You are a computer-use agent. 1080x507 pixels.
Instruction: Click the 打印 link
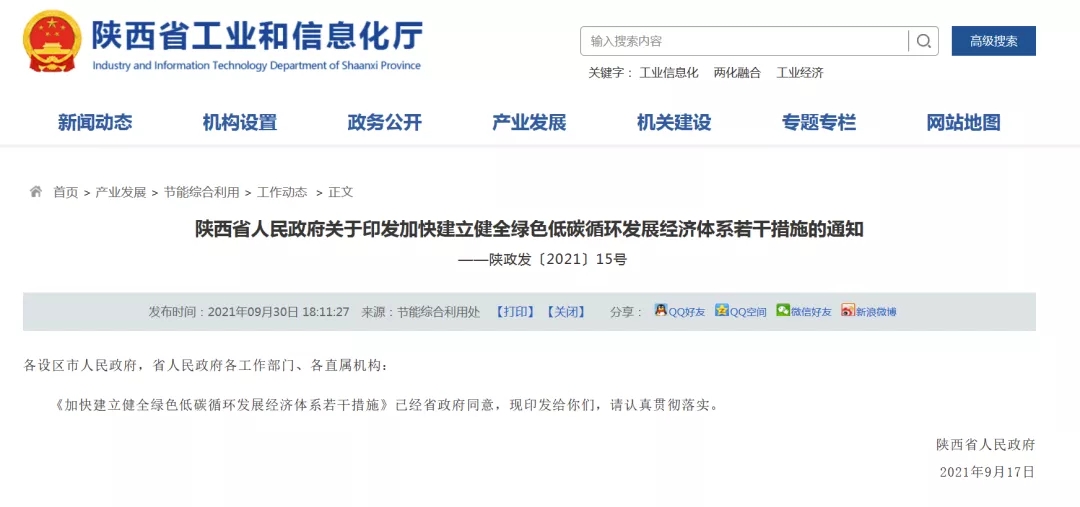click(x=516, y=311)
